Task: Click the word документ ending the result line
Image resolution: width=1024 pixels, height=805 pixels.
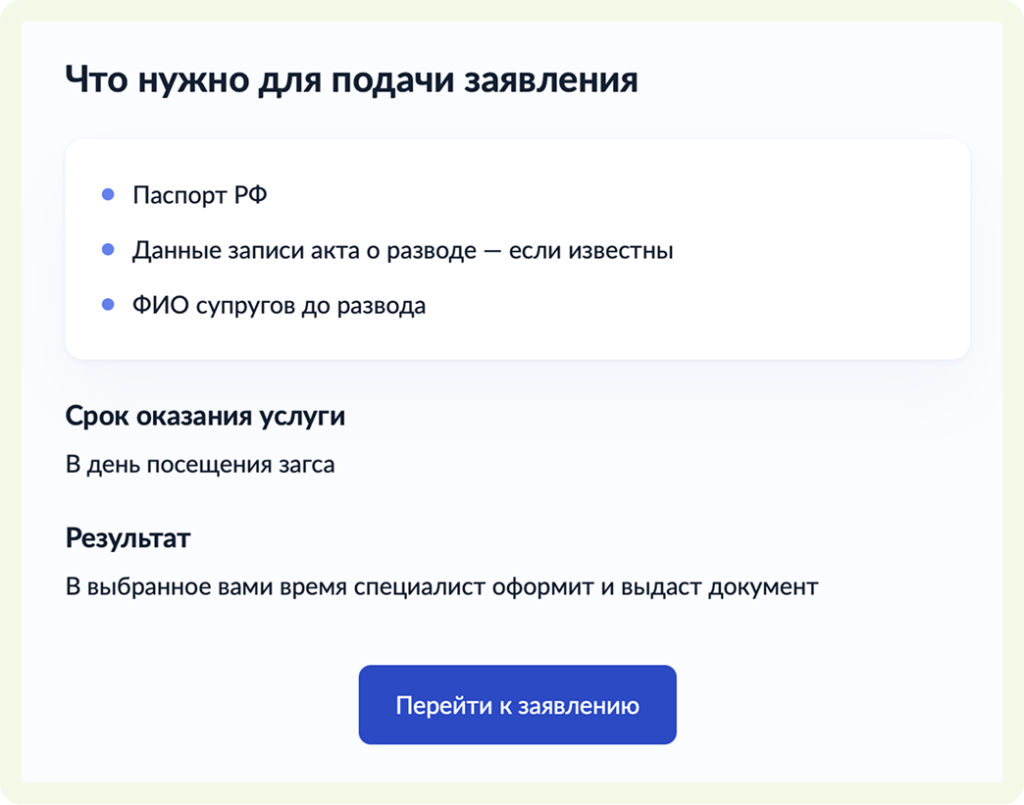Action: click(763, 587)
